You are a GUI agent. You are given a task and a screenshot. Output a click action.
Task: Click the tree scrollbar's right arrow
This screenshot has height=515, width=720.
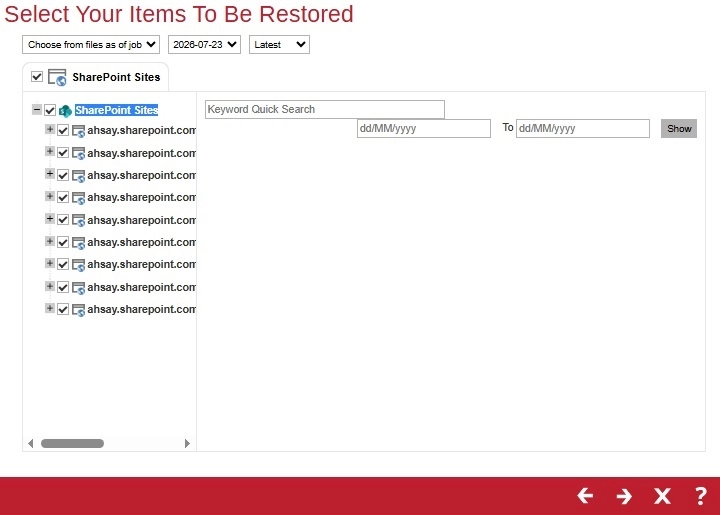(x=187, y=443)
